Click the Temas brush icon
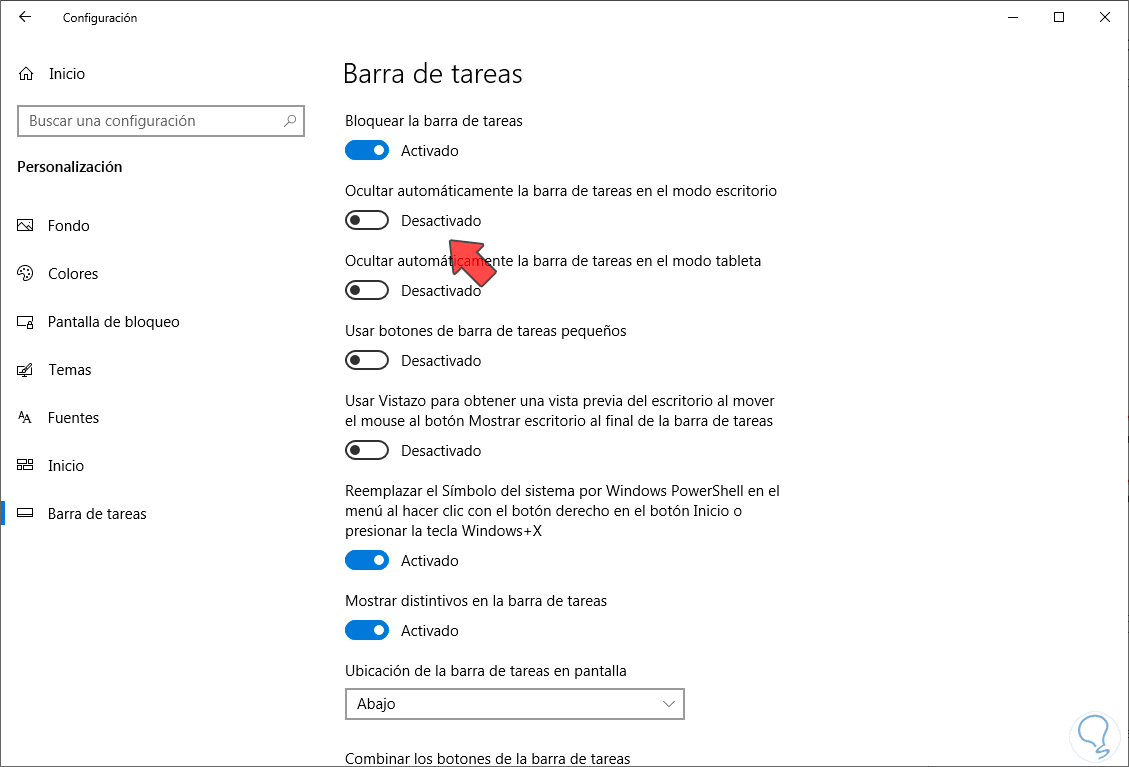The height and width of the screenshot is (767, 1129). click(x=26, y=370)
